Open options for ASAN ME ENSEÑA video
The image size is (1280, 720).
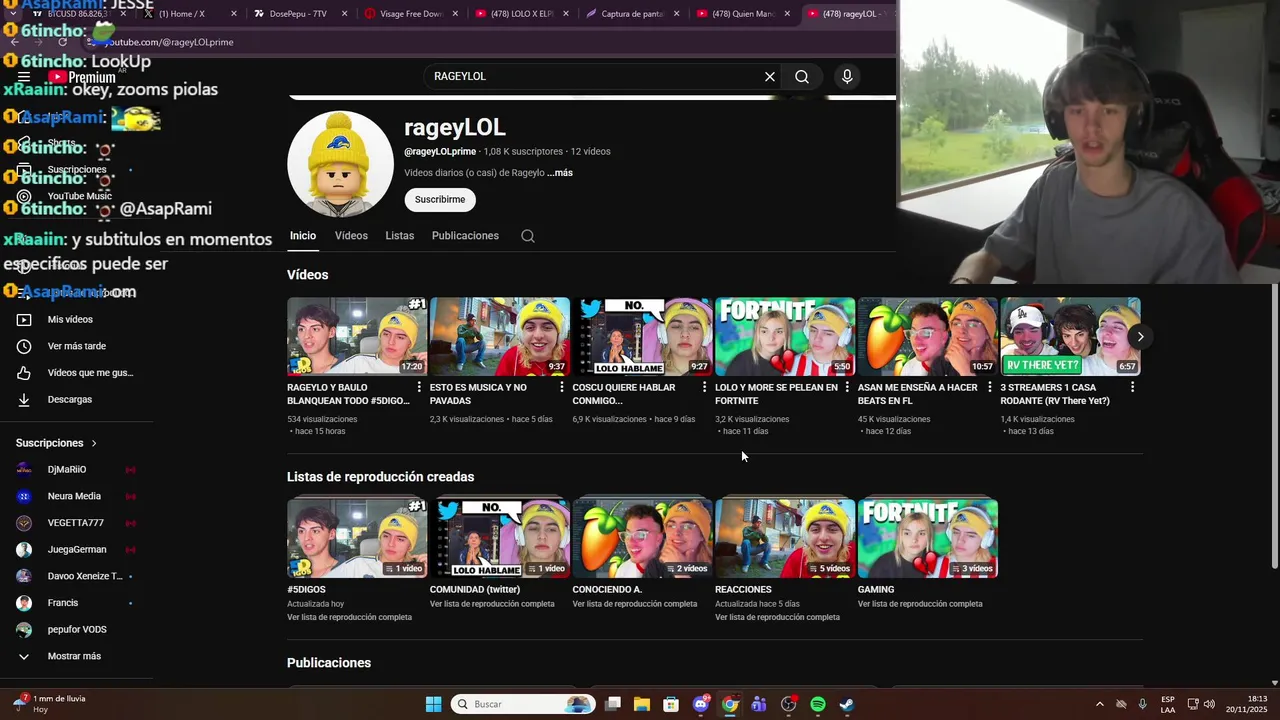pos(990,387)
